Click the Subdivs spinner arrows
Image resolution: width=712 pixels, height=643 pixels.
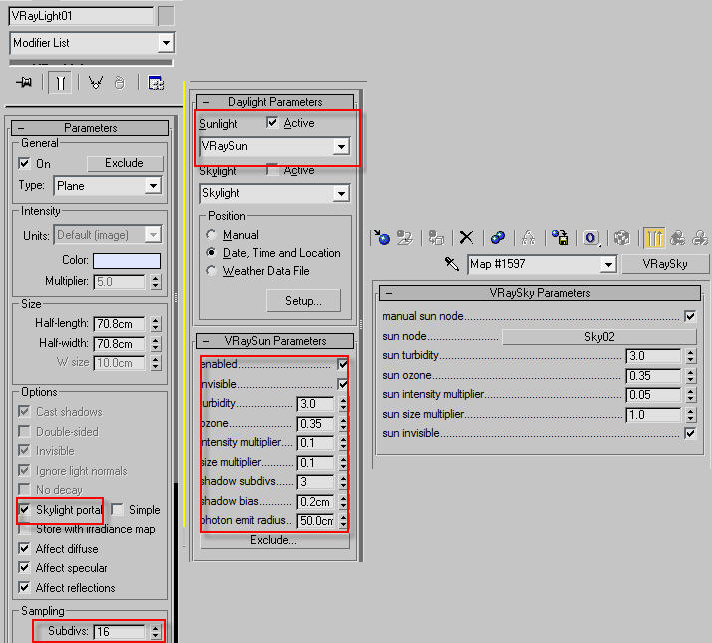pos(156,632)
